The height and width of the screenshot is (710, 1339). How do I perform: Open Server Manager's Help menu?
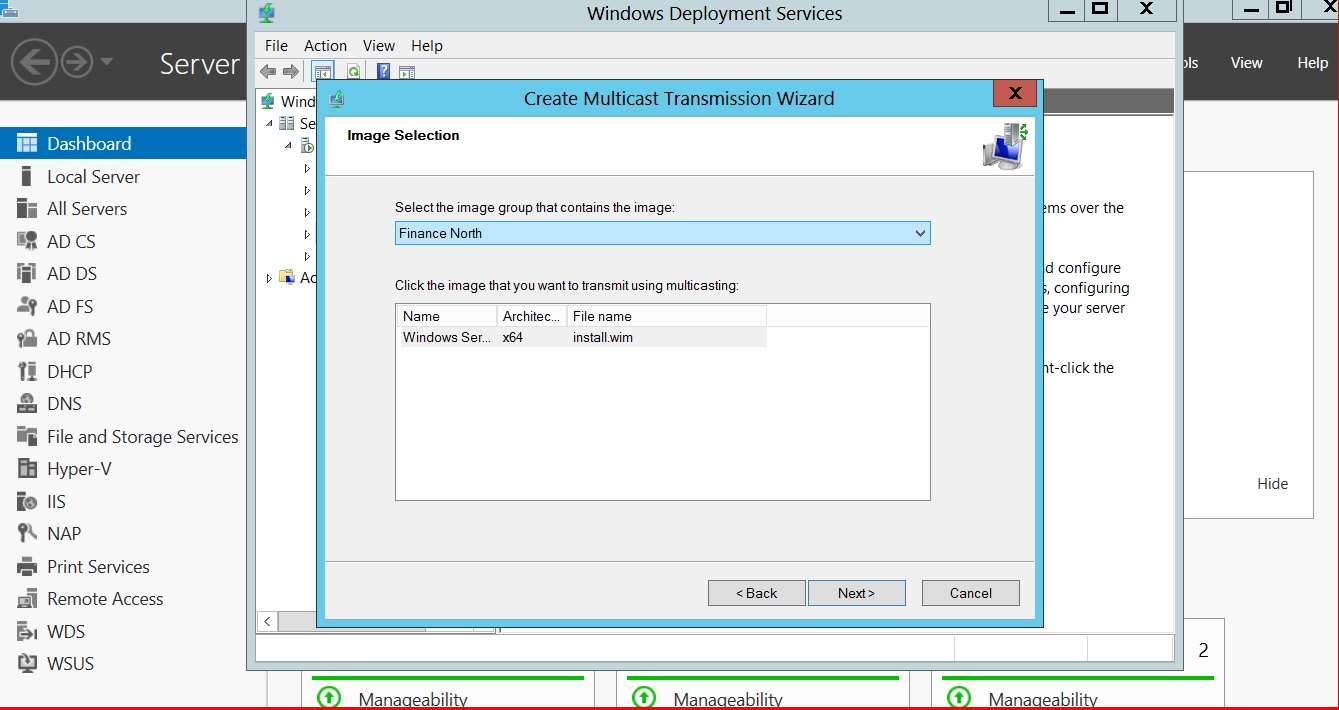click(1312, 62)
